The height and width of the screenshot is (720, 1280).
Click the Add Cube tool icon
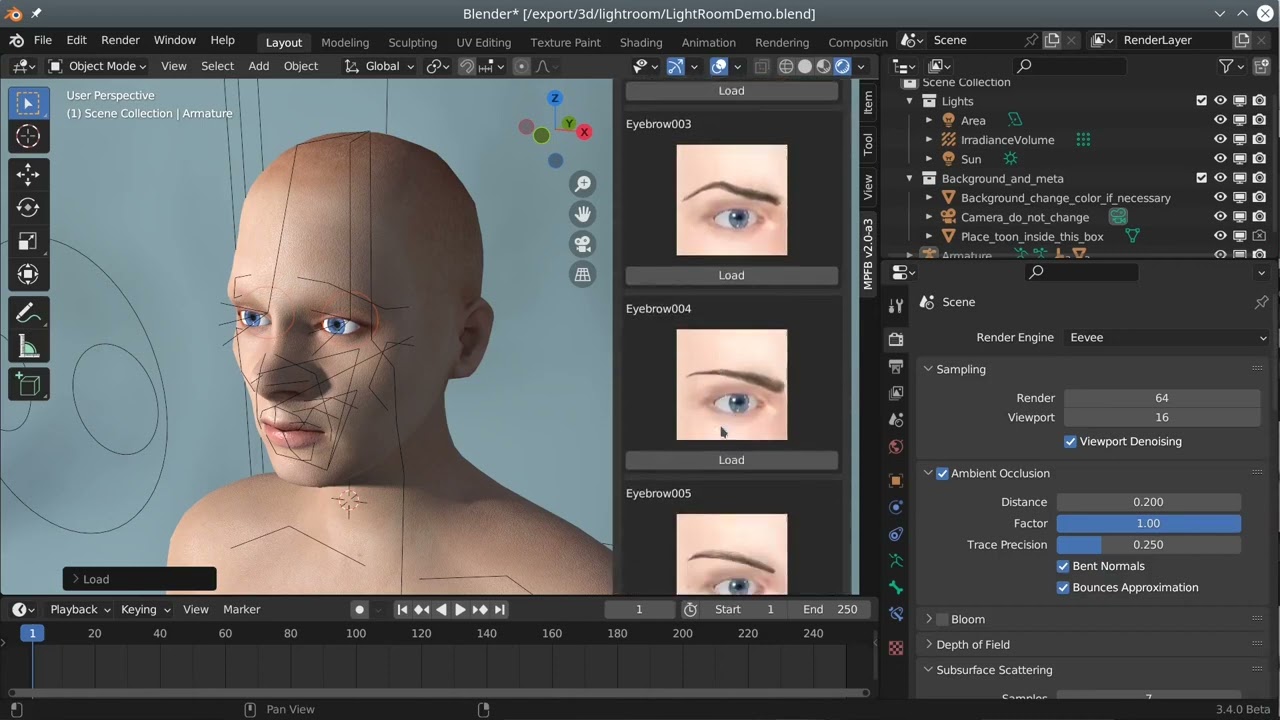pos(28,384)
